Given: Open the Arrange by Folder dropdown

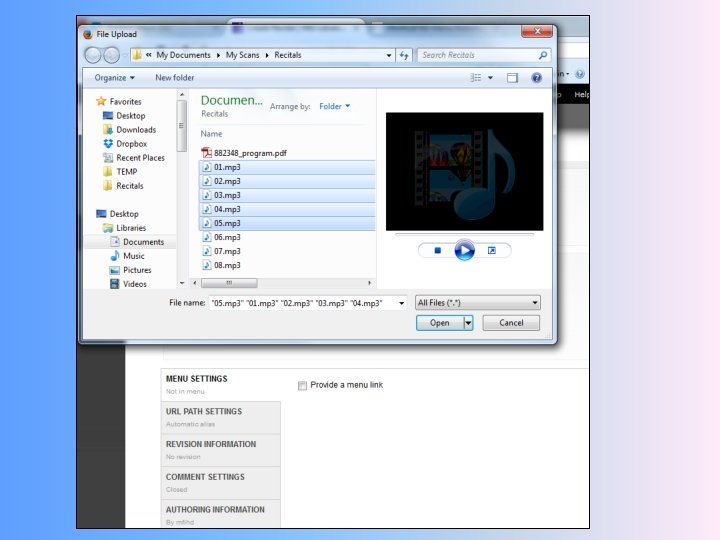Looking at the screenshot, I should tap(335, 106).
